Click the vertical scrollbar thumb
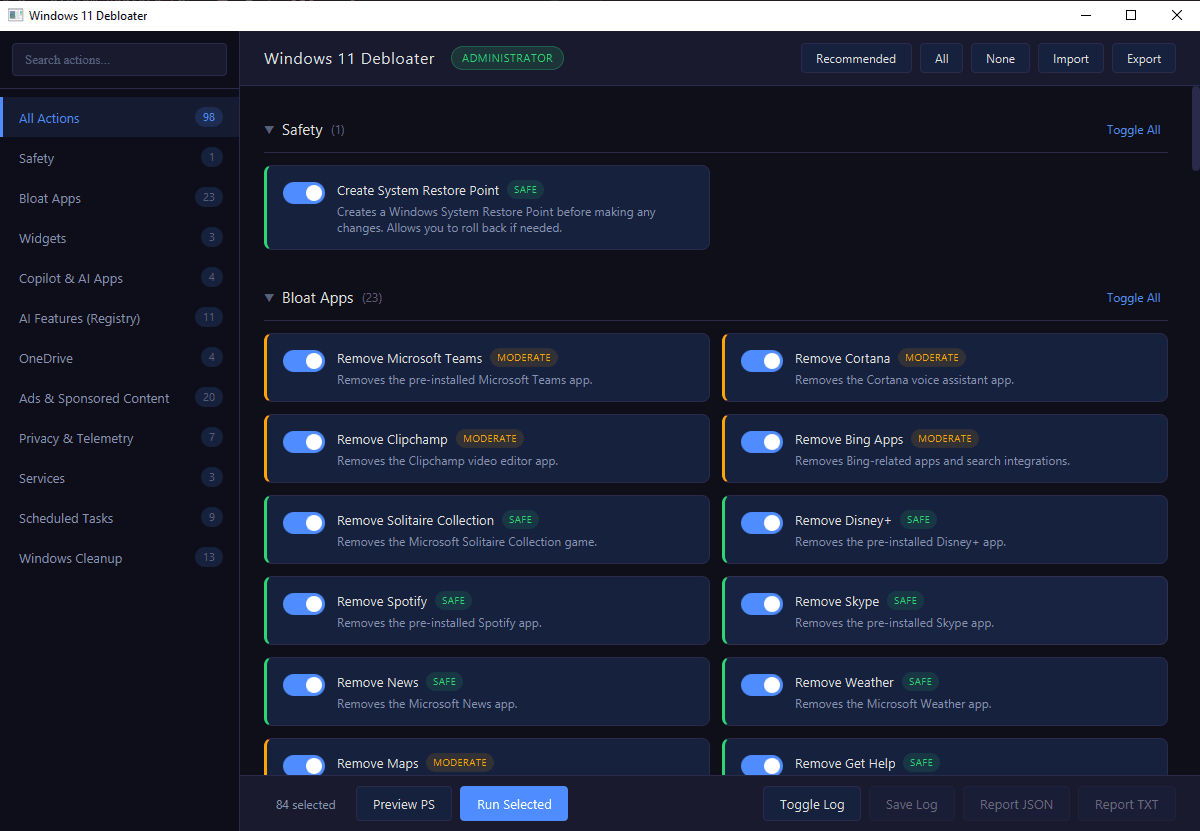 click(1195, 130)
